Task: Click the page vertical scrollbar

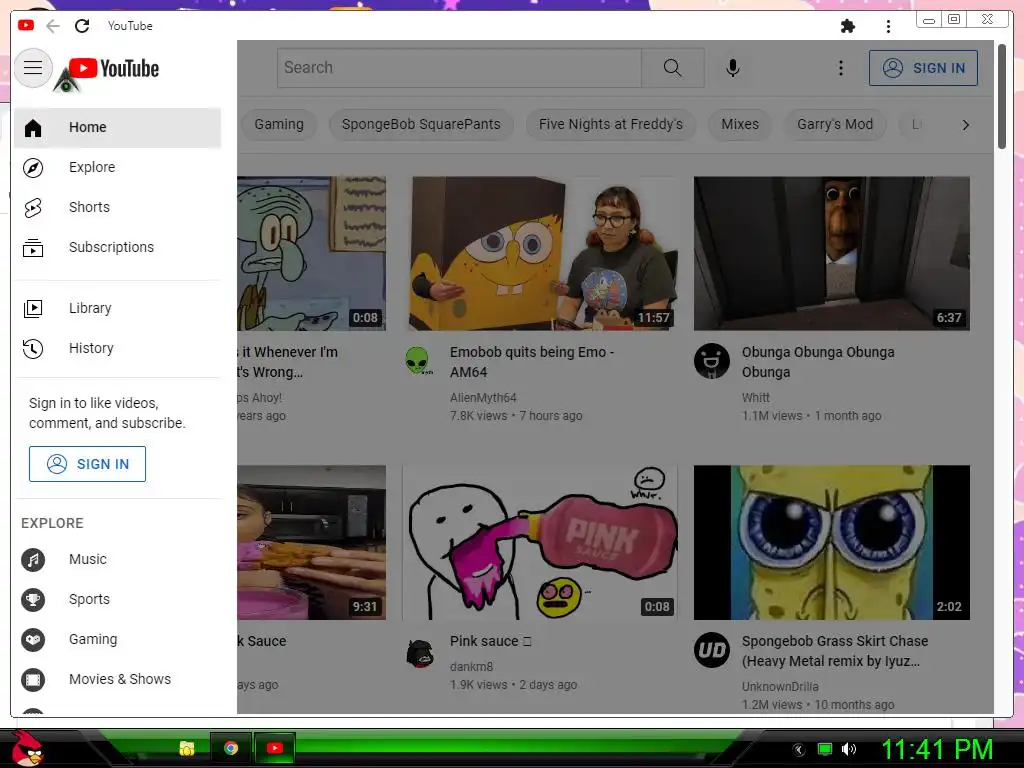Action: pos(1002,97)
